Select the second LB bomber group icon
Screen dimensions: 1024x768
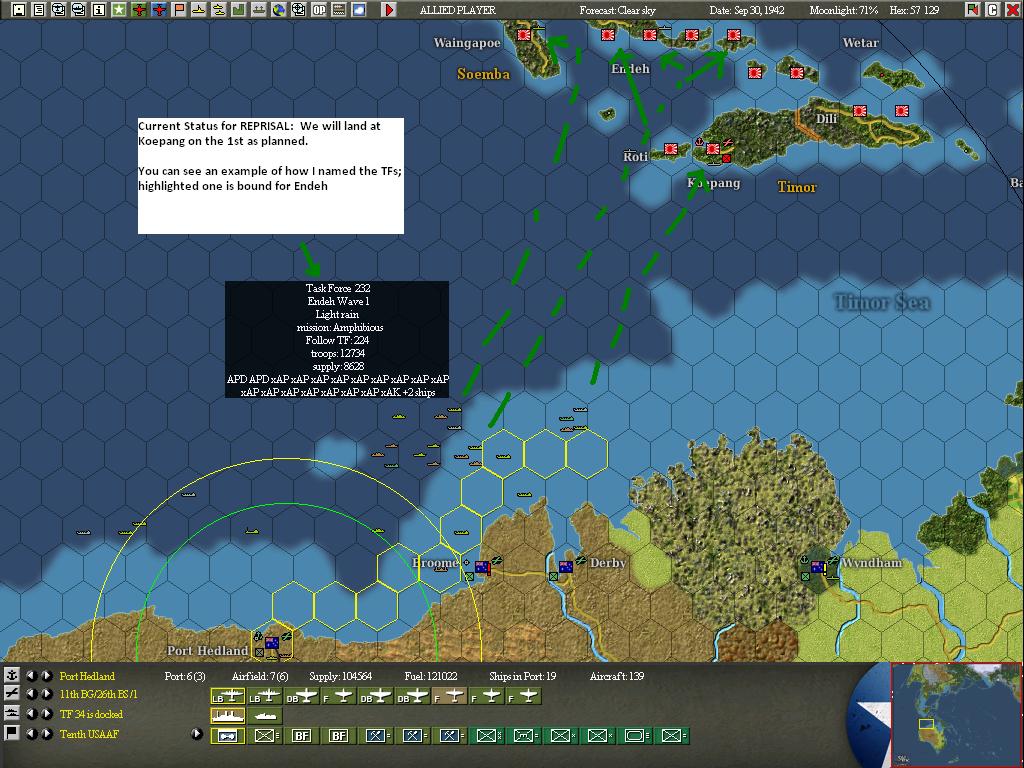click(264, 696)
